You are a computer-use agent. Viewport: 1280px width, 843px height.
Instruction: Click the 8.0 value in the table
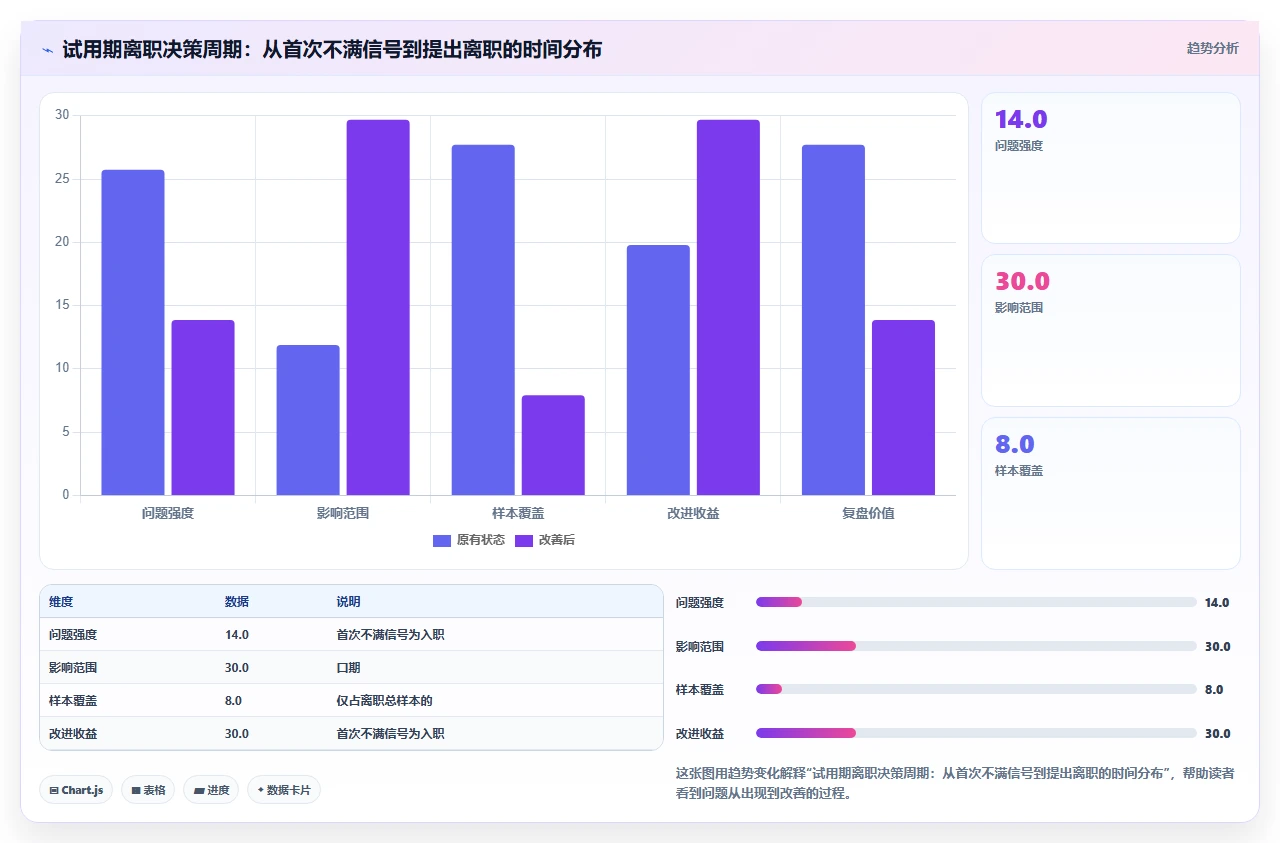pyautogui.click(x=234, y=700)
